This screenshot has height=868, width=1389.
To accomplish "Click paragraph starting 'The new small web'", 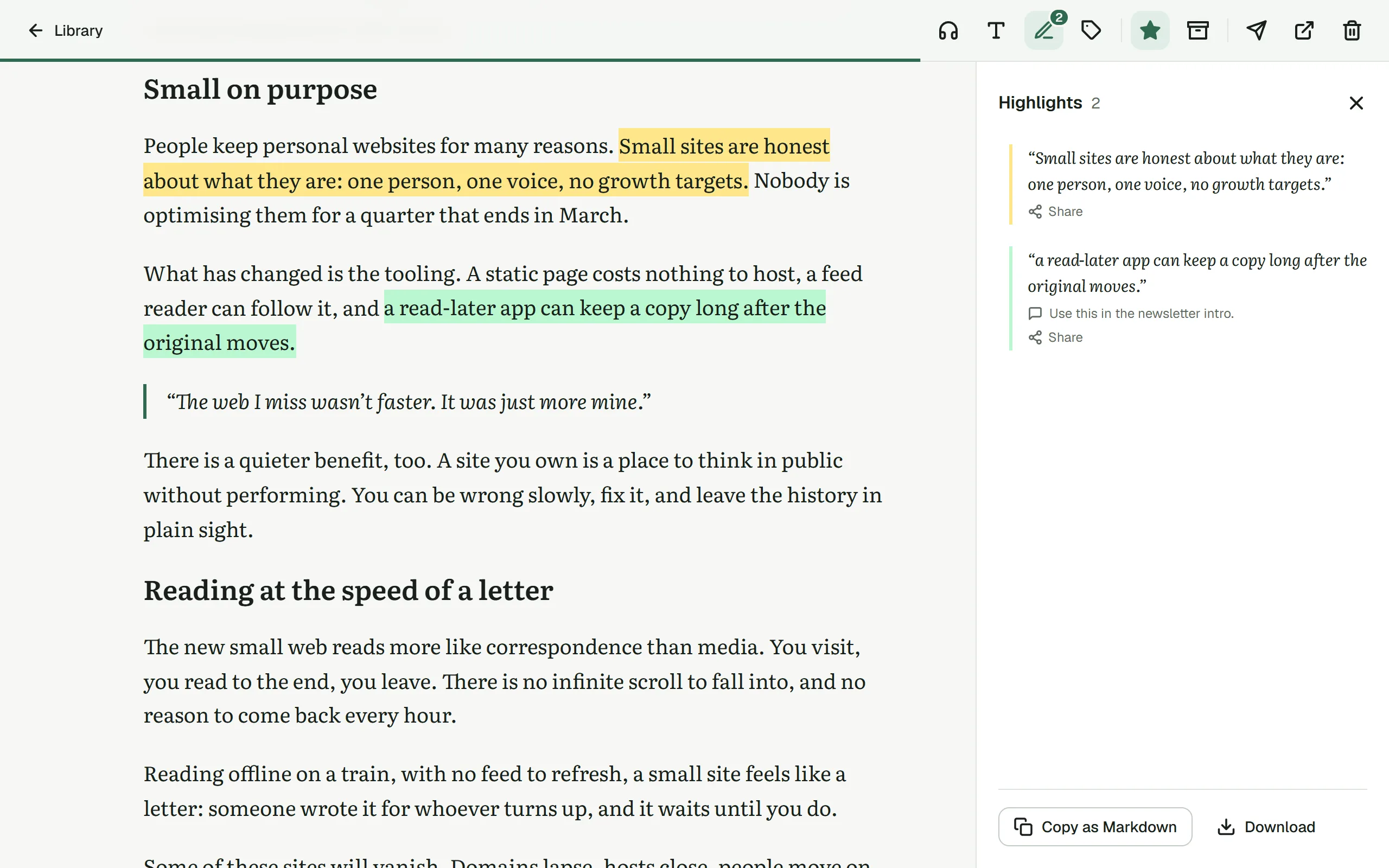I will 505,681.
